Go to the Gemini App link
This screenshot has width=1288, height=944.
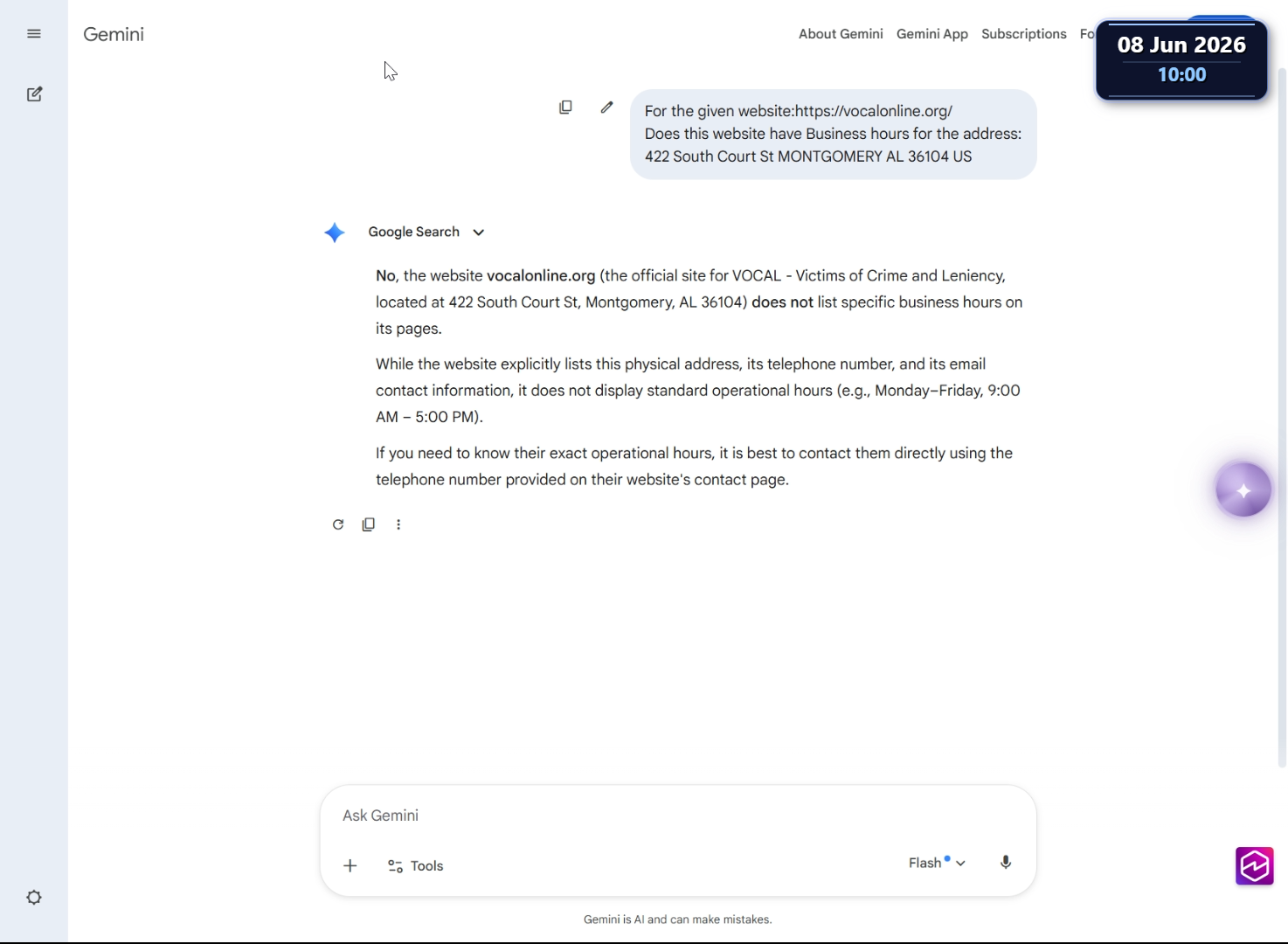tap(932, 34)
